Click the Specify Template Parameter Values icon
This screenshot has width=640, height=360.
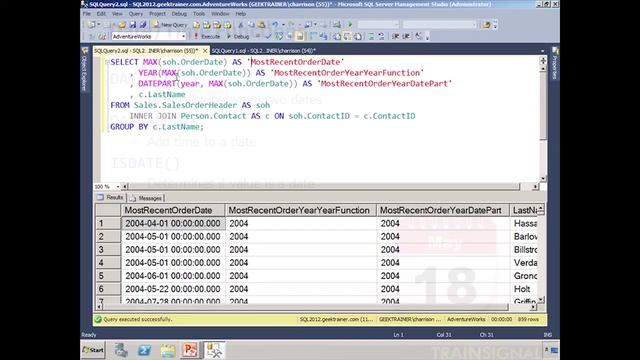tap(419, 36)
